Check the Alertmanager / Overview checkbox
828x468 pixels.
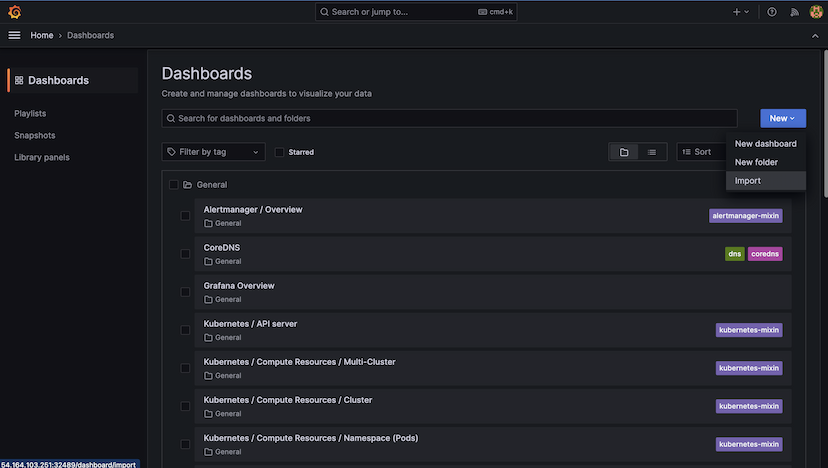(185, 216)
